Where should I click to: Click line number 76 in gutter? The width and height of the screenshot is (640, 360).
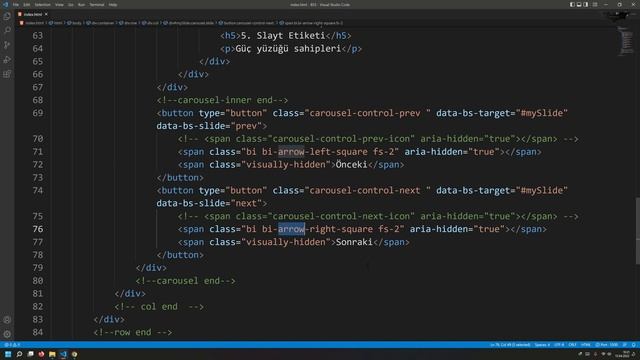38,229
